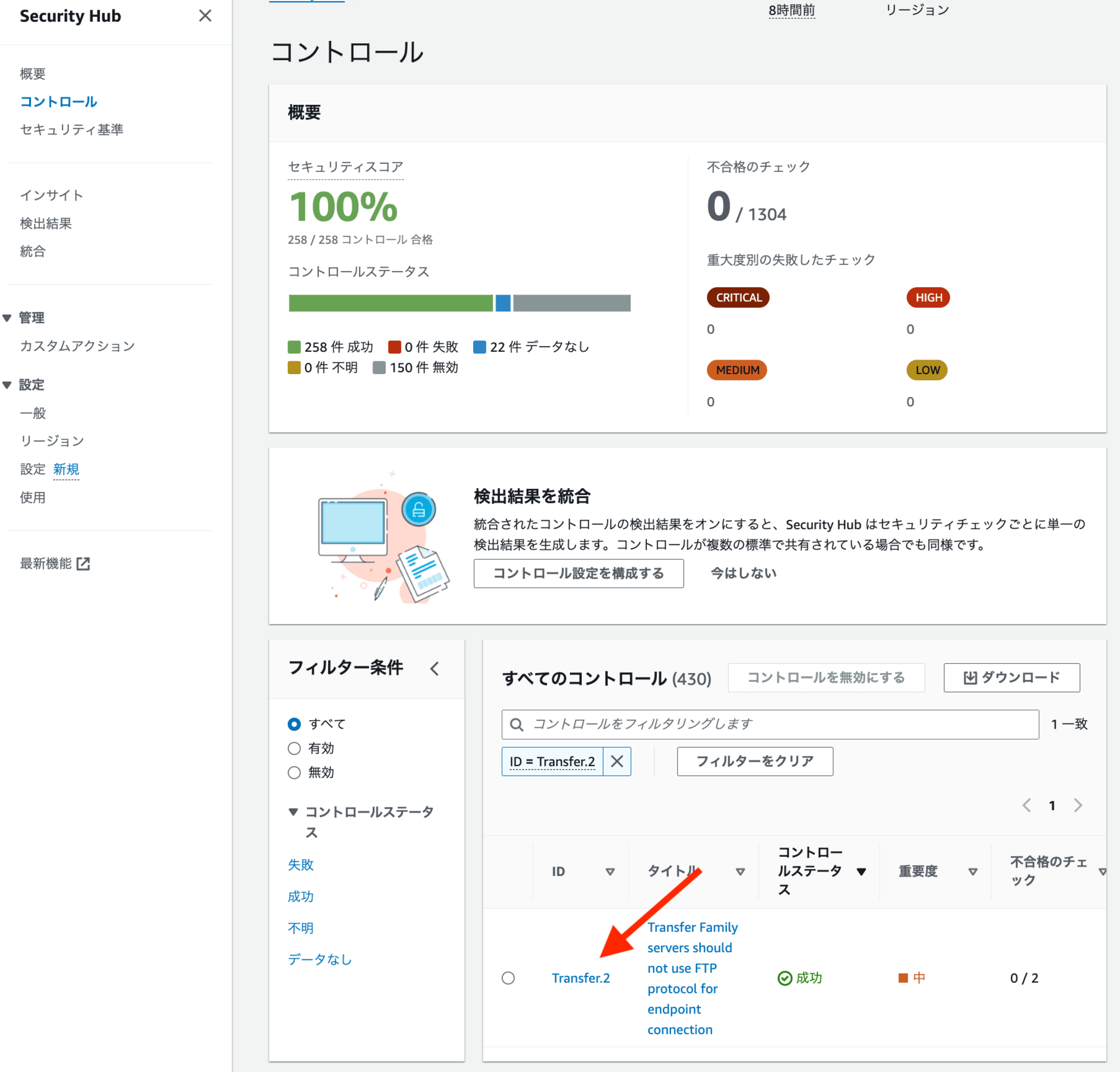Click コントロールを無効にする button
The width and height of the screenshot is (1120, 1072).
(827, 678)
